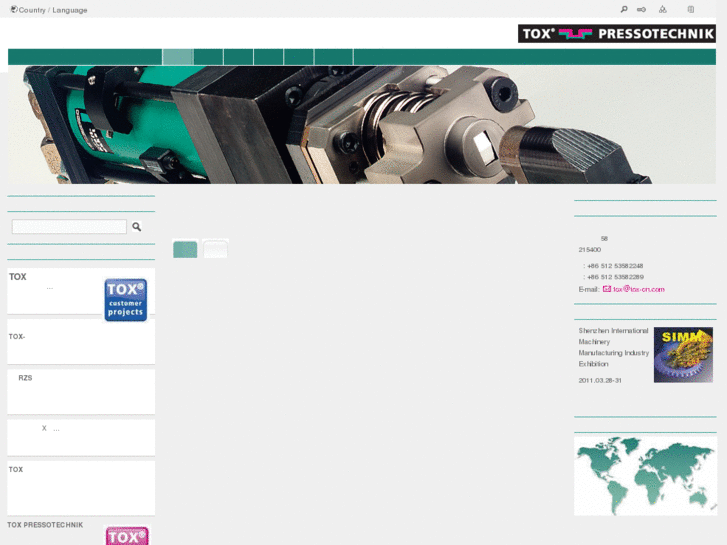Click the rightmost document icon in the top bar
The height and width of the screenshot is (545, 727).
[691, 9]
